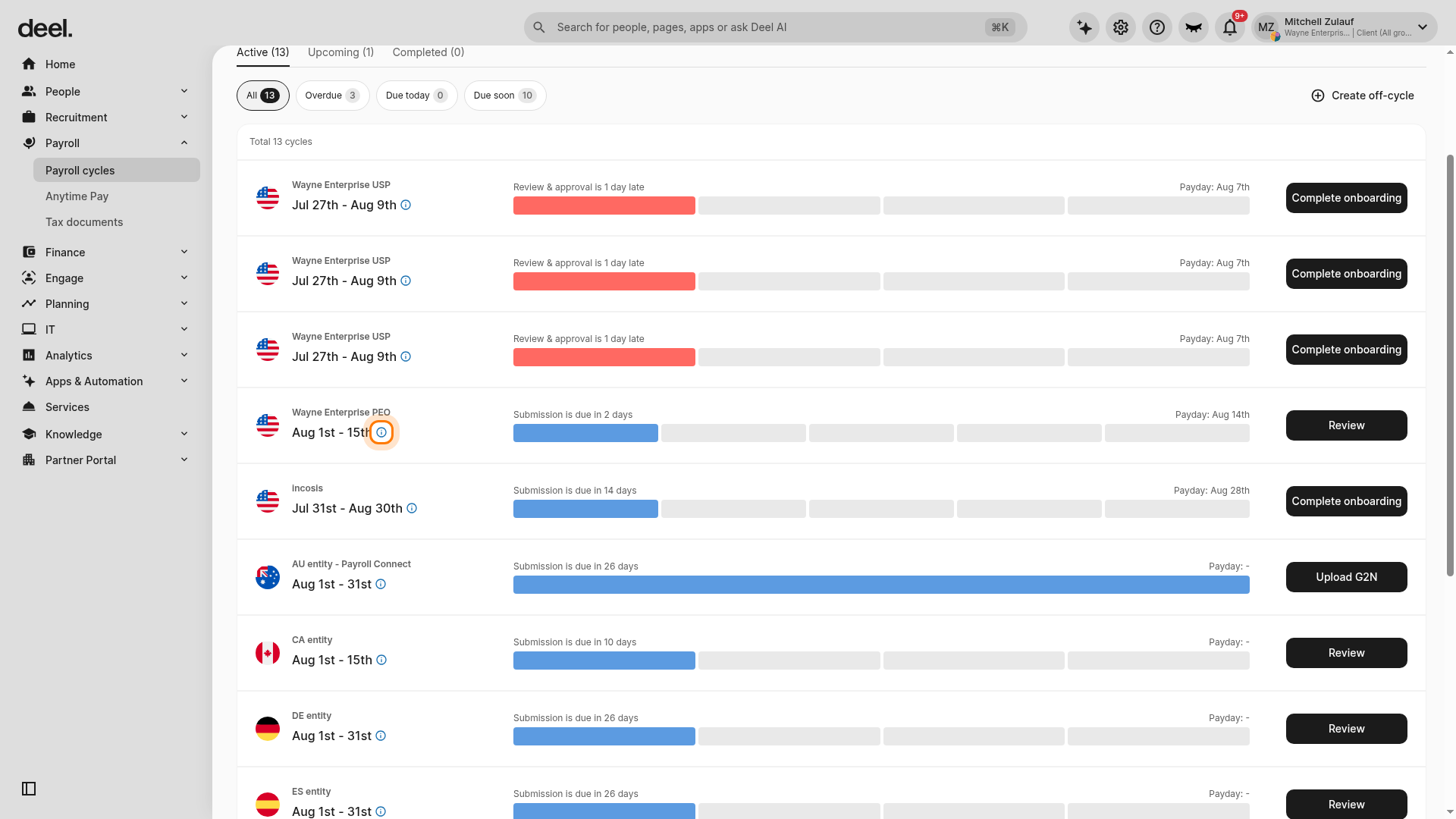Viewport: 1456px width, 819px height.
Task: Click Review for Wayne Enterprise PEO cycle
Action: tap(1347, 425)
